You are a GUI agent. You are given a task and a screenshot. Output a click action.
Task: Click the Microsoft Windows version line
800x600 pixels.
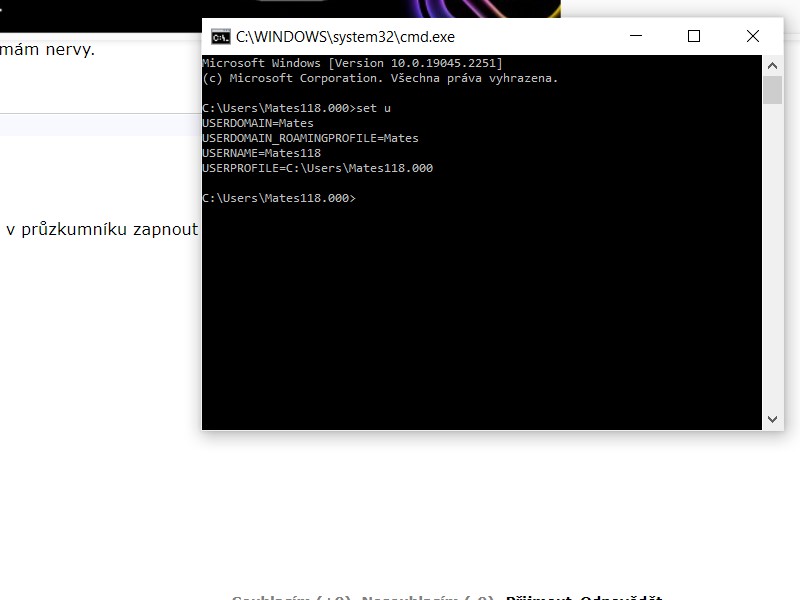pos(352,63)
